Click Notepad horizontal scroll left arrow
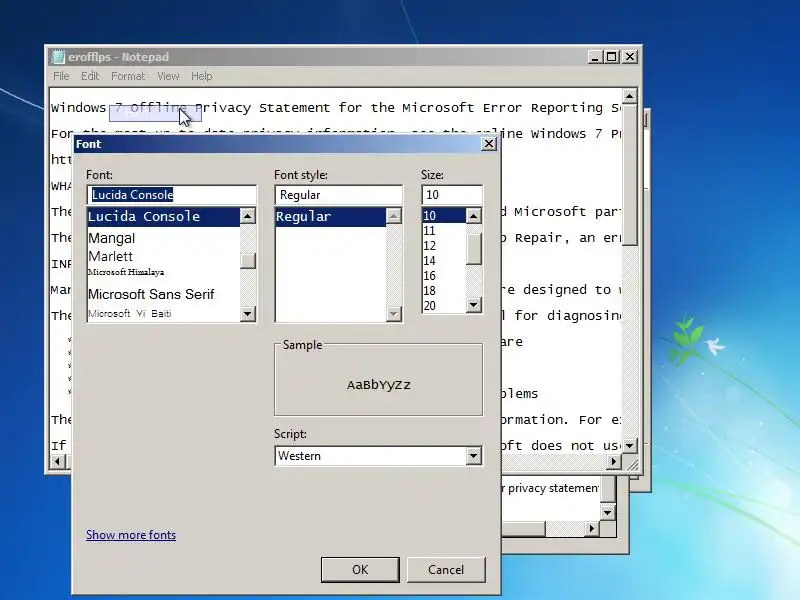The width and height of the screenshot is (800, 600). coord(57,462)
